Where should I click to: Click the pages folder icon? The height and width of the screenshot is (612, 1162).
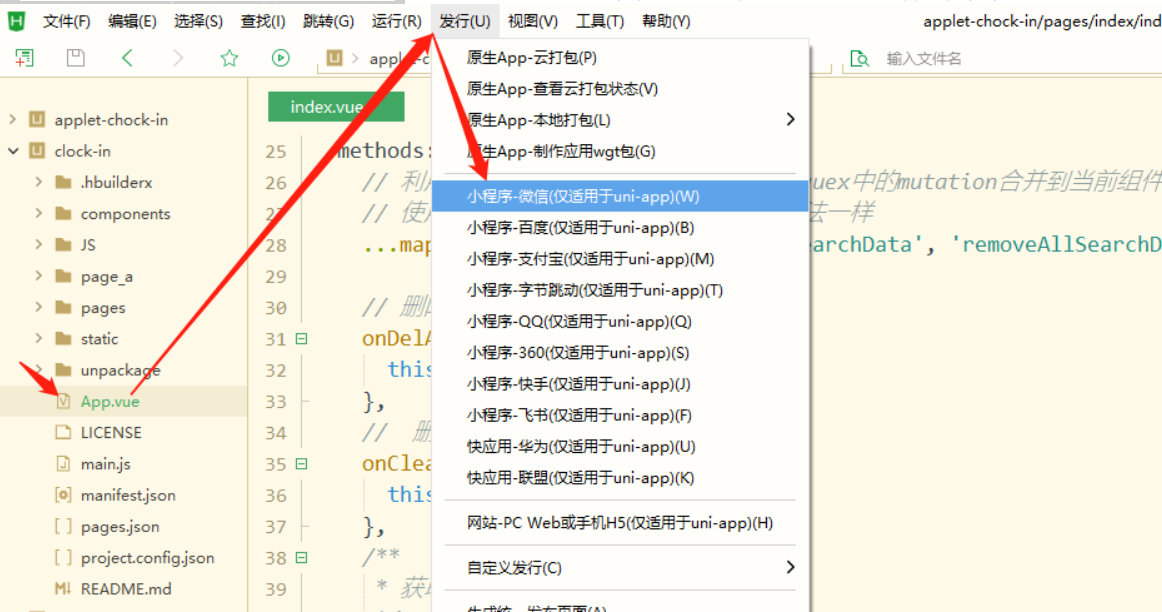point(64,307)
